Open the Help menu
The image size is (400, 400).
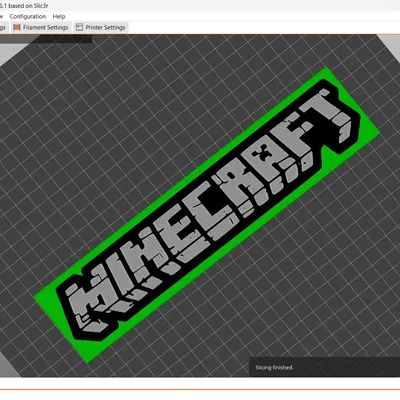59,16
